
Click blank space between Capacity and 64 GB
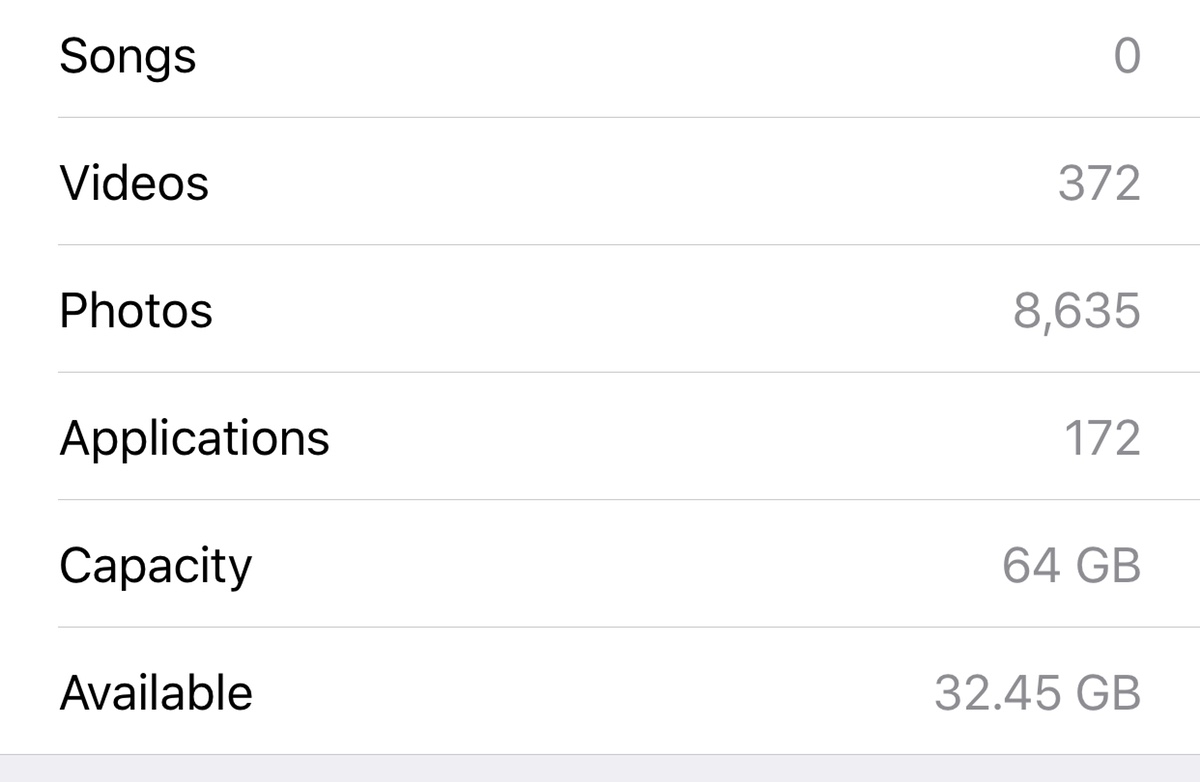point(627,566)
